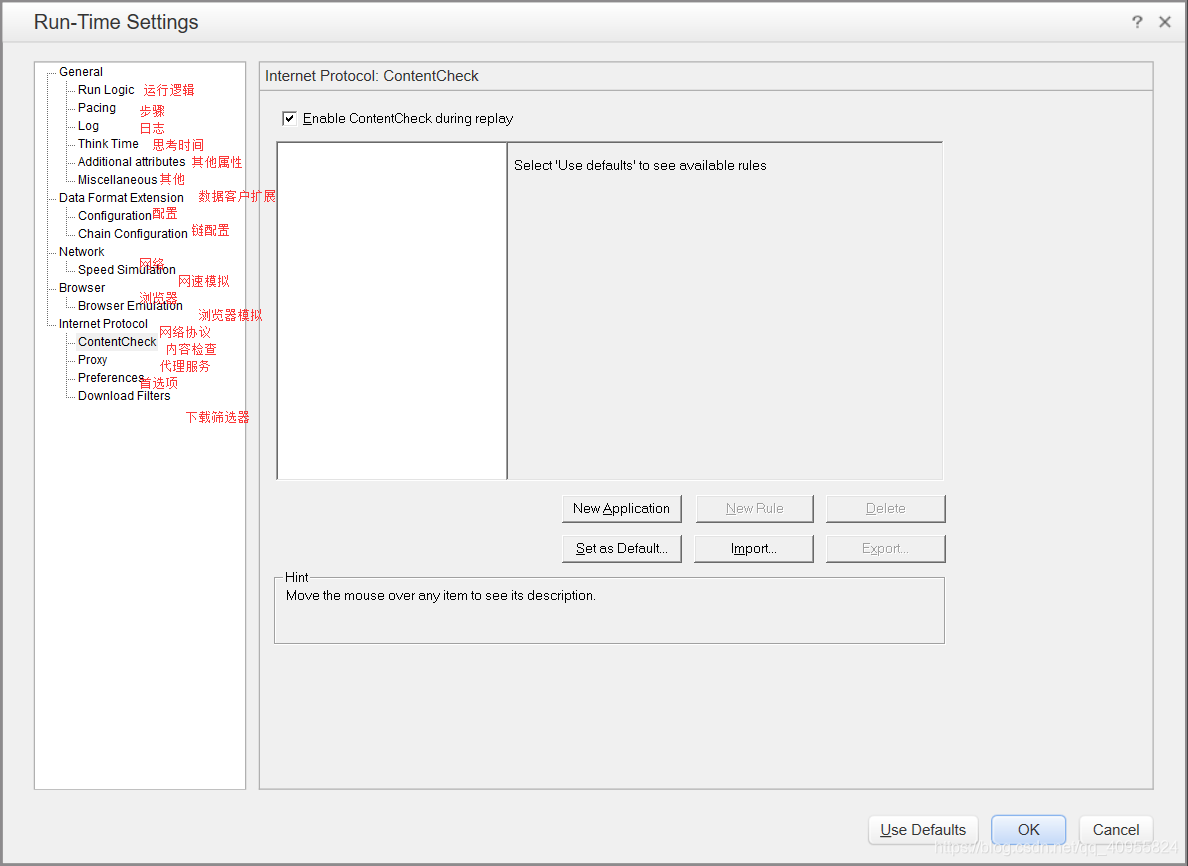Open Think Time settings
This screenshot has height=866, width=1188.
(108, 144)
